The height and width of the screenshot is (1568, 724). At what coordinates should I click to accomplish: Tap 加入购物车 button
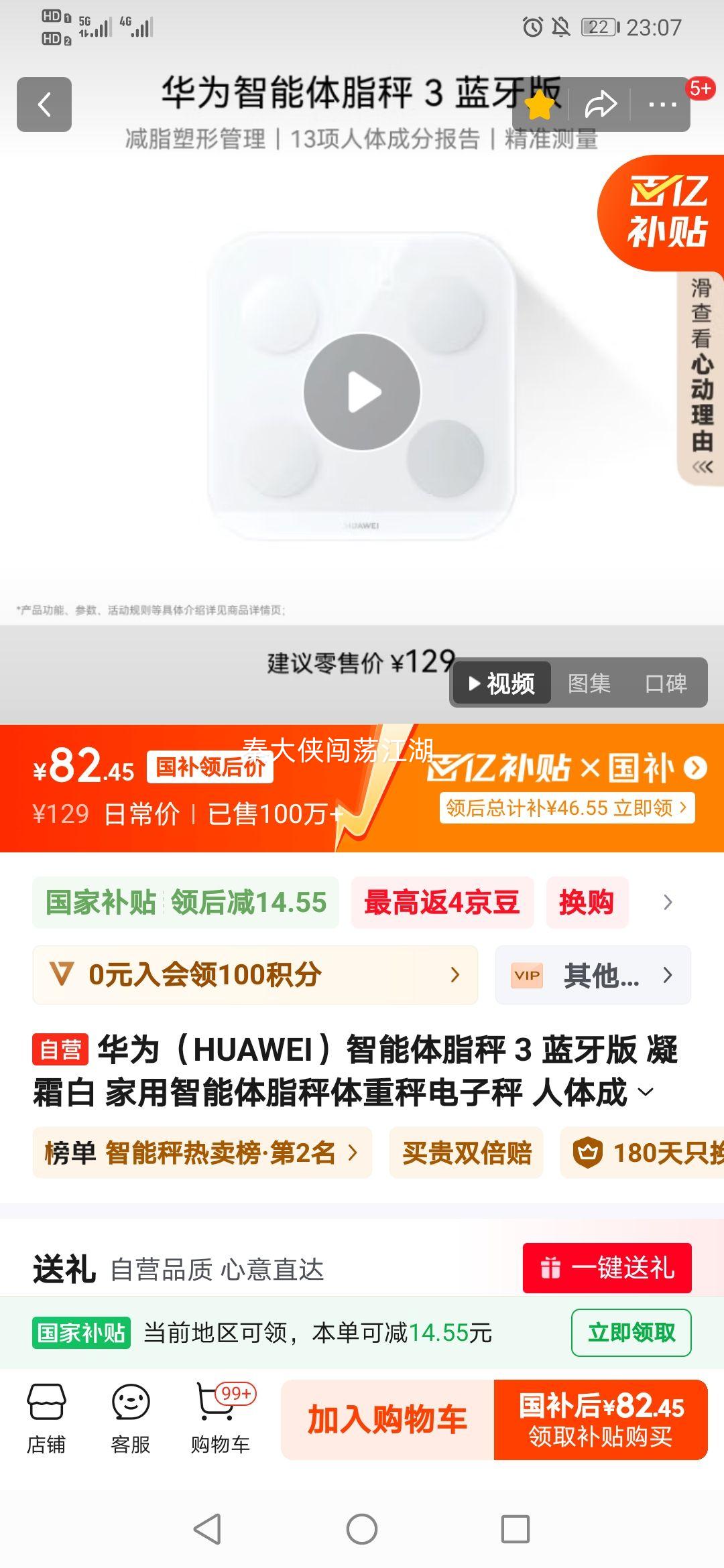click(387, 1420)
